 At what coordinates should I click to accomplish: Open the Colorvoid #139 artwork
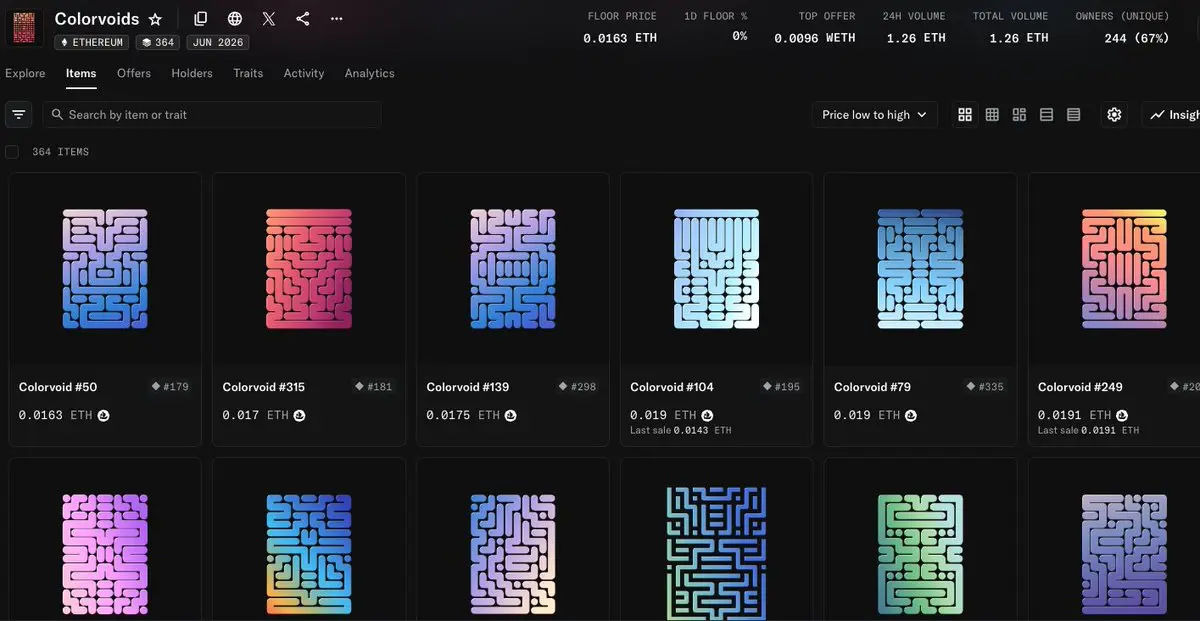coord(513,269)
